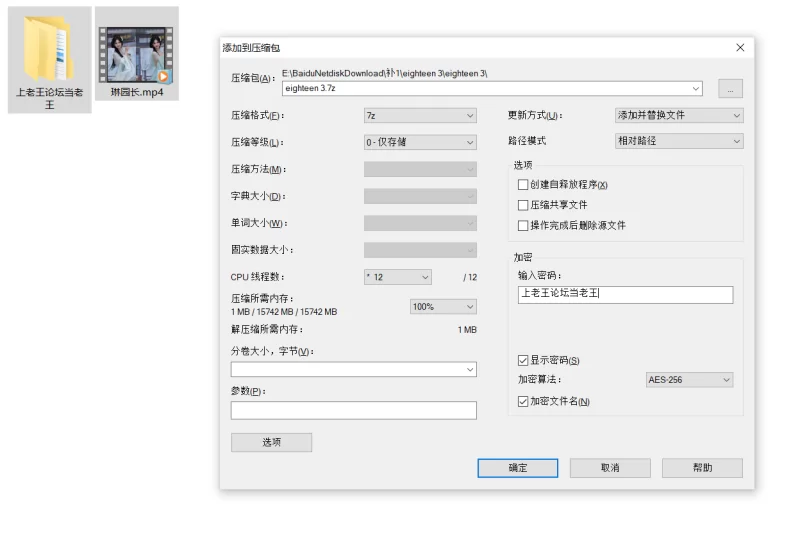Uncheck 显示密码 checkbox

(x=523, y=360)
